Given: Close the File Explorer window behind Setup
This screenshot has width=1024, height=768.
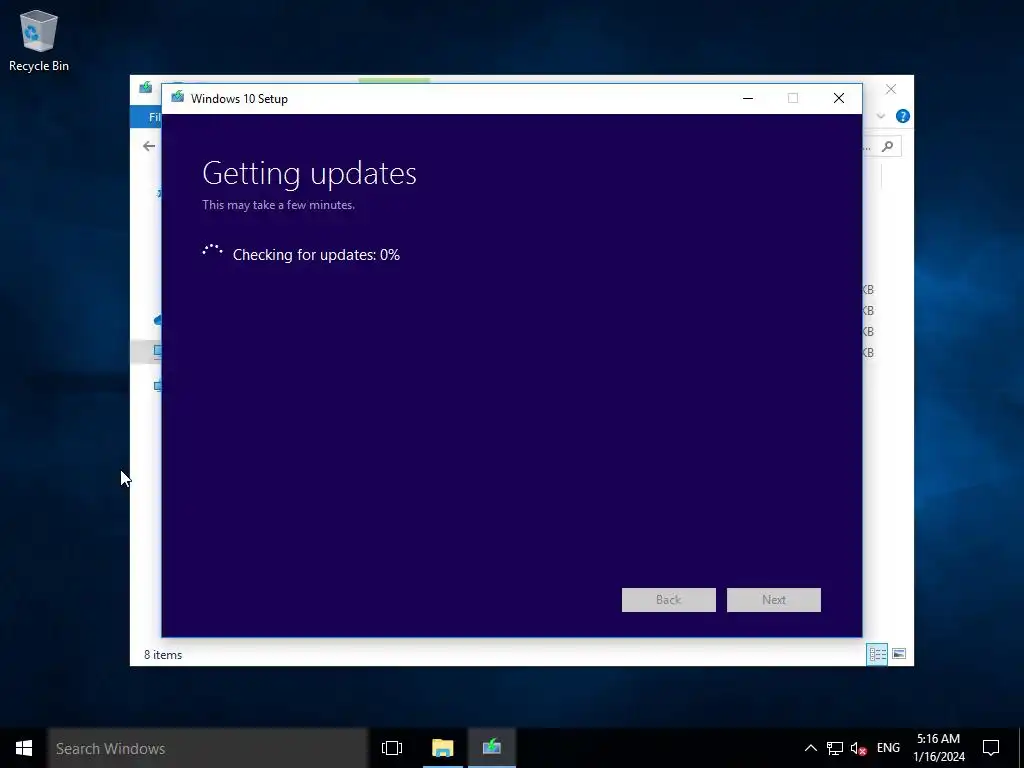Looking at the screenshot, I should pos(891,89).
